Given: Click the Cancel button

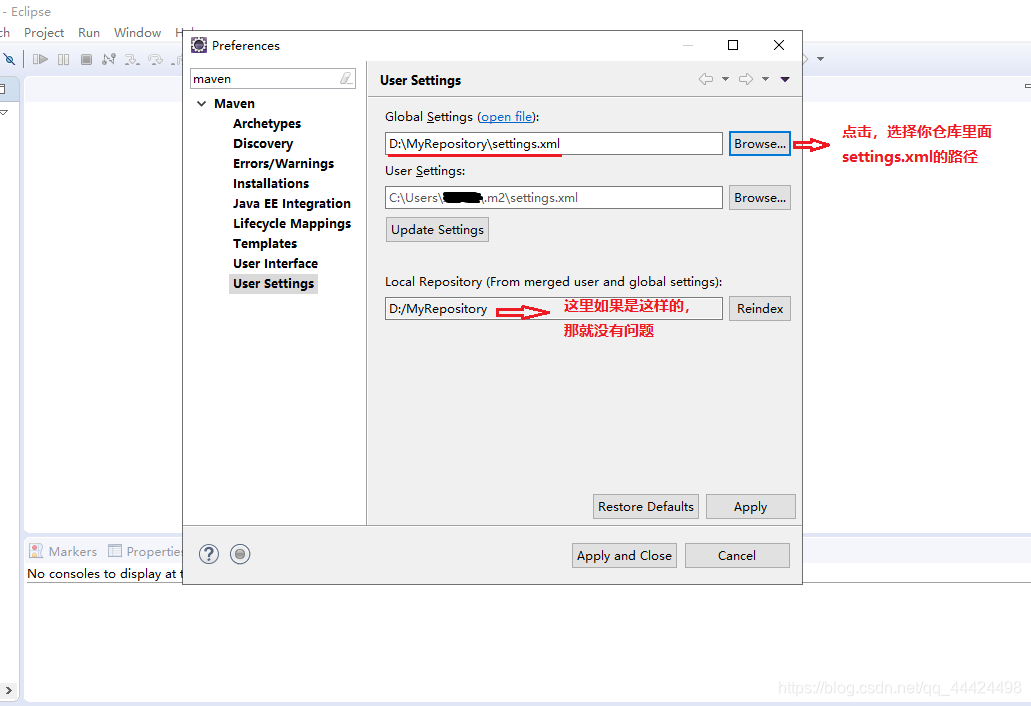Looking at the screenshot, I should click(737, 555).
